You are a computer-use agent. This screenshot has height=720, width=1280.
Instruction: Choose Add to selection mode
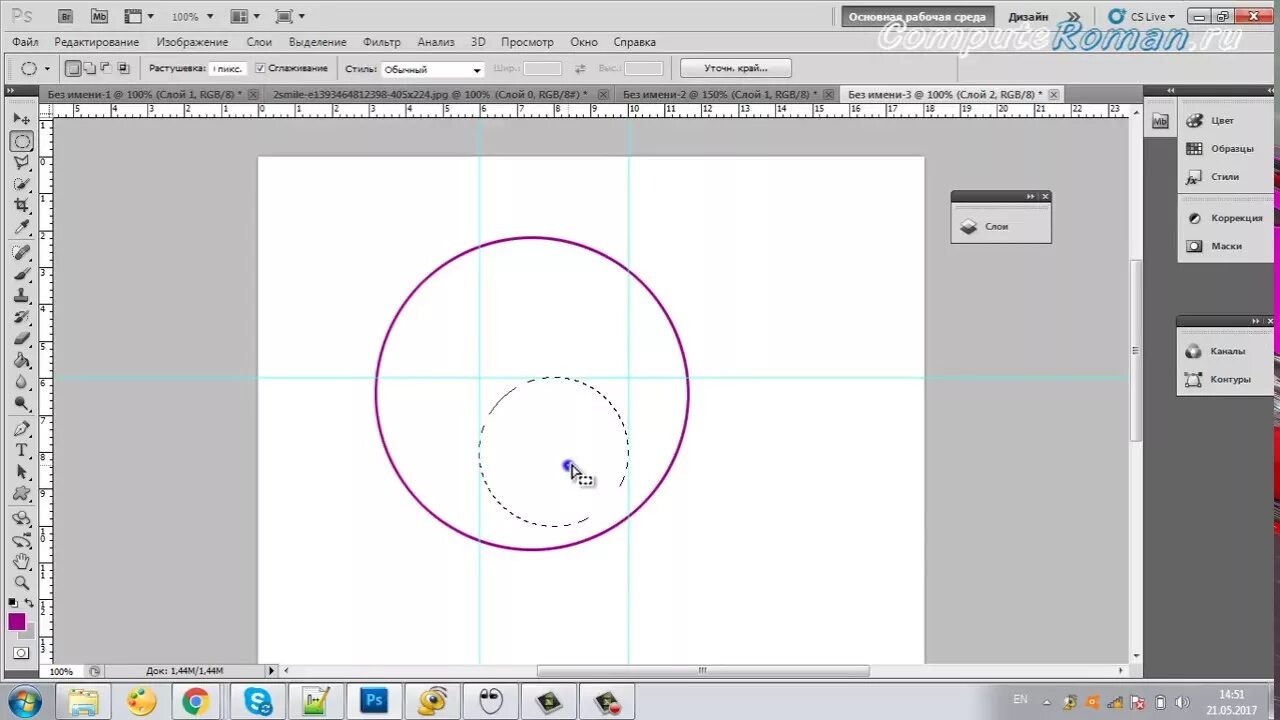point(89,68)
